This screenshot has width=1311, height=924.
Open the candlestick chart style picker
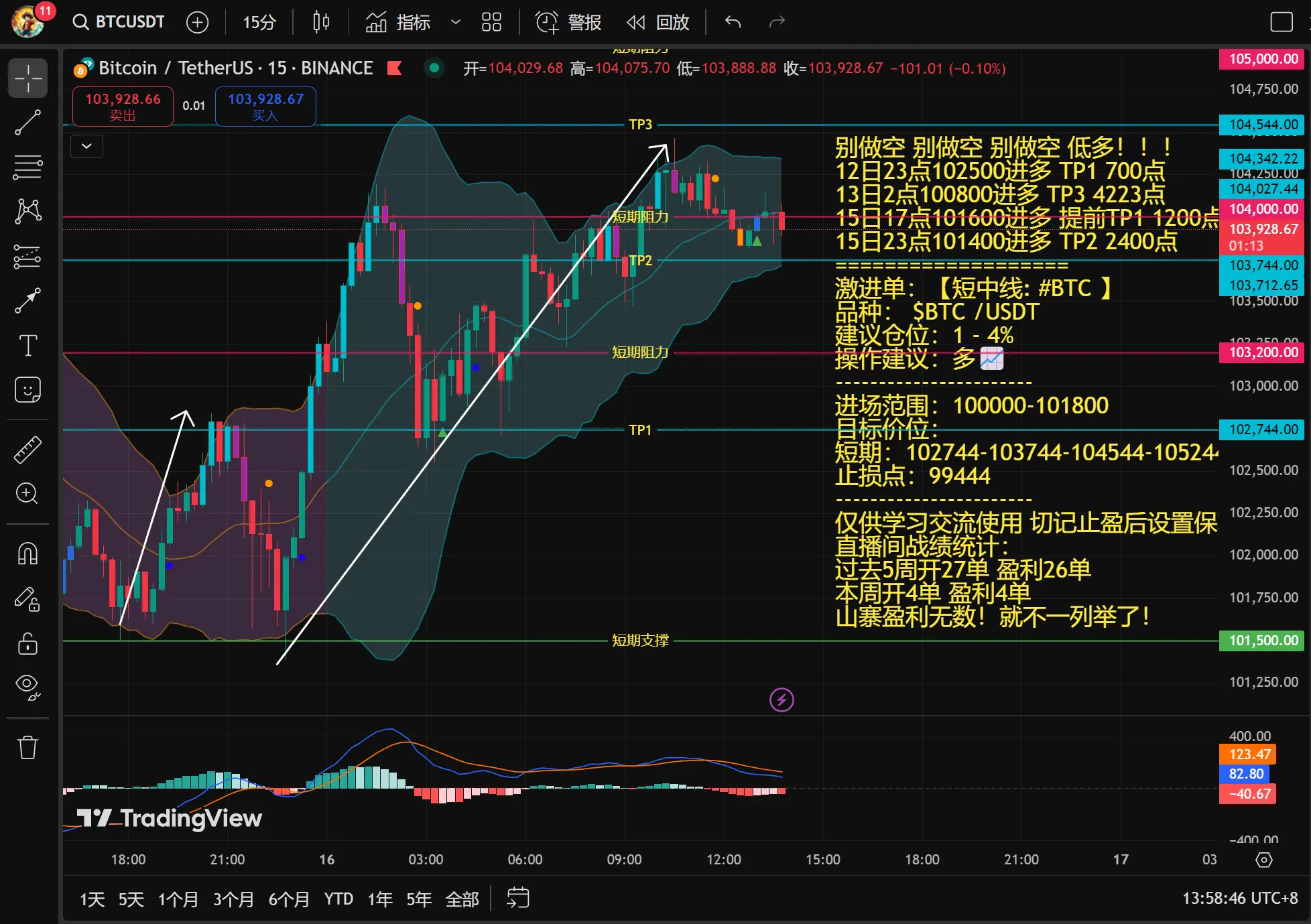[x=321, y=22]
